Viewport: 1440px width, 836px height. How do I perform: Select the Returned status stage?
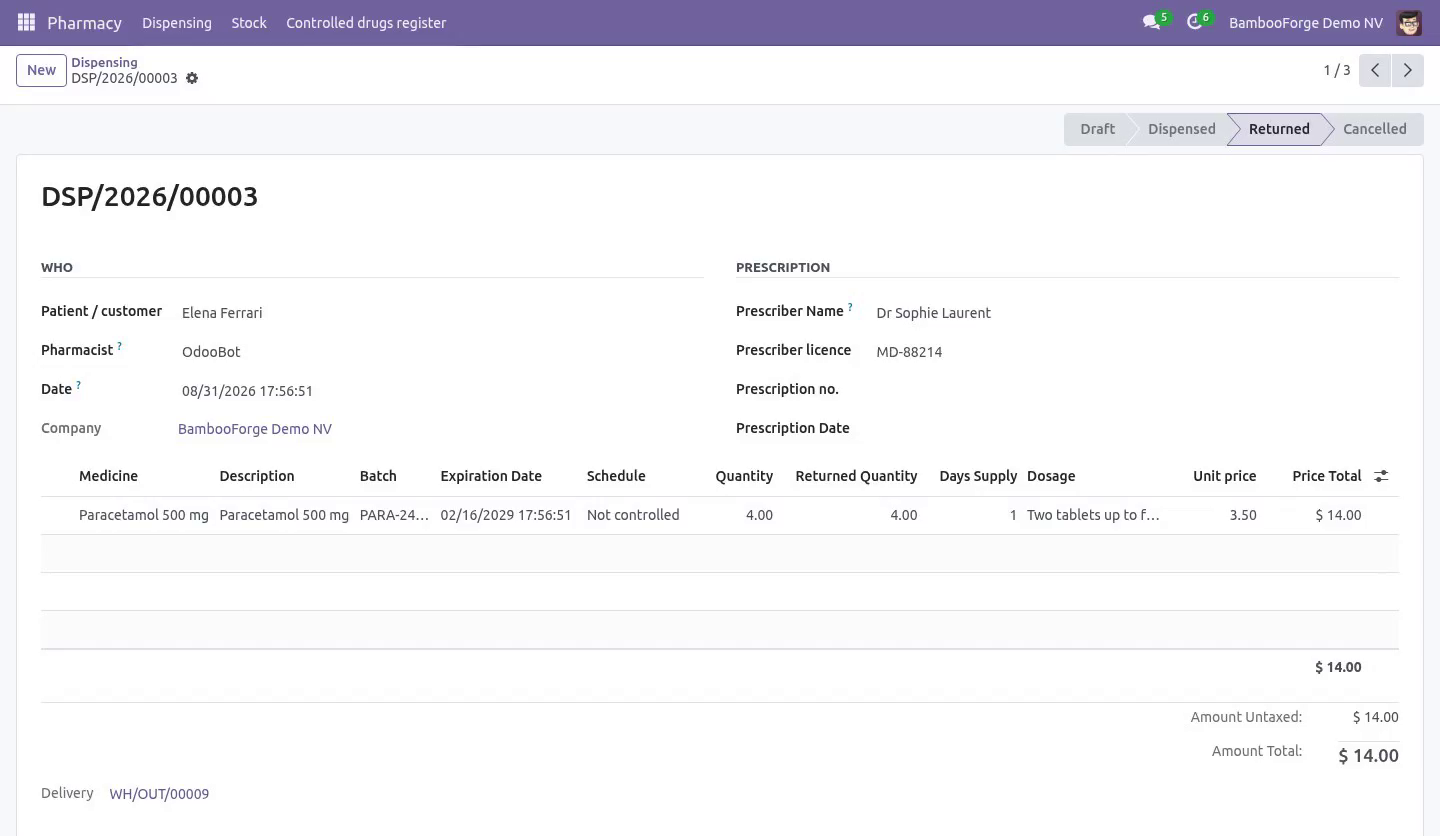tap(1279, 129)
